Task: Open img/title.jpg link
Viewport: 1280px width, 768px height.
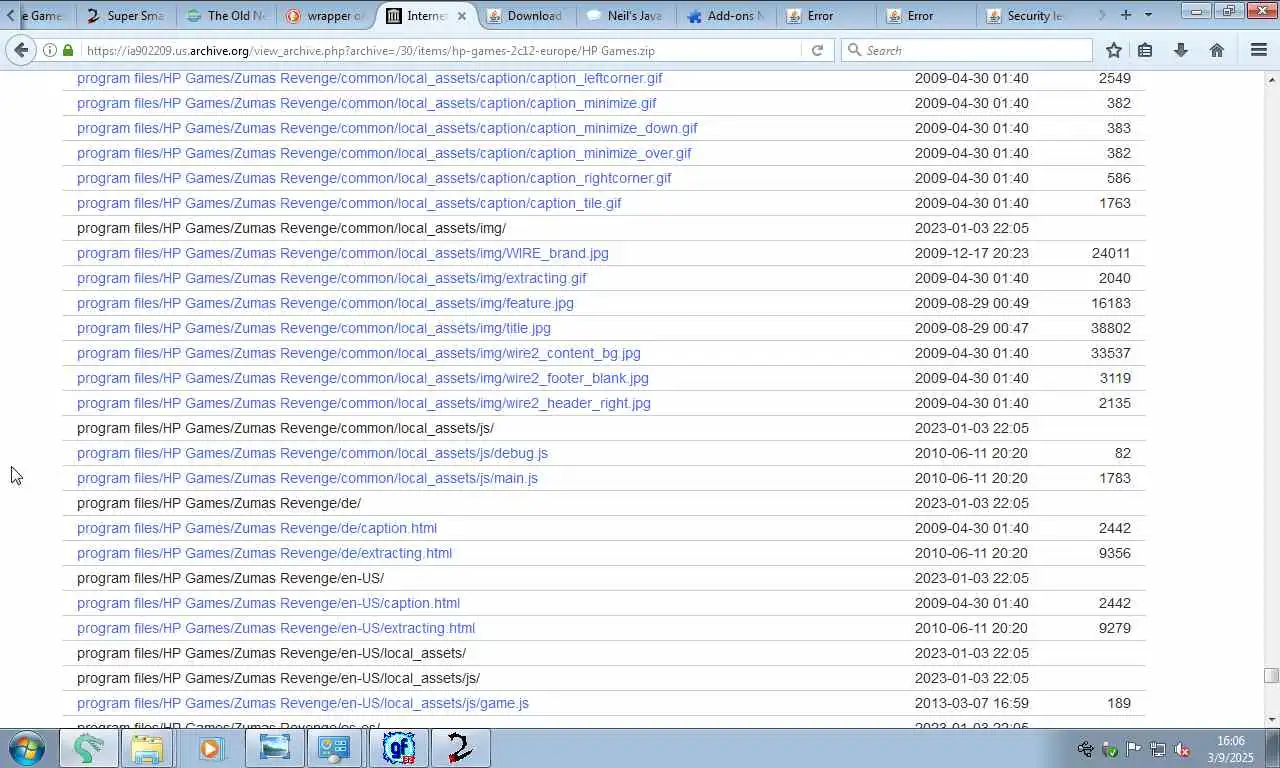Action: pyautogui.click(x=314, y=328)
